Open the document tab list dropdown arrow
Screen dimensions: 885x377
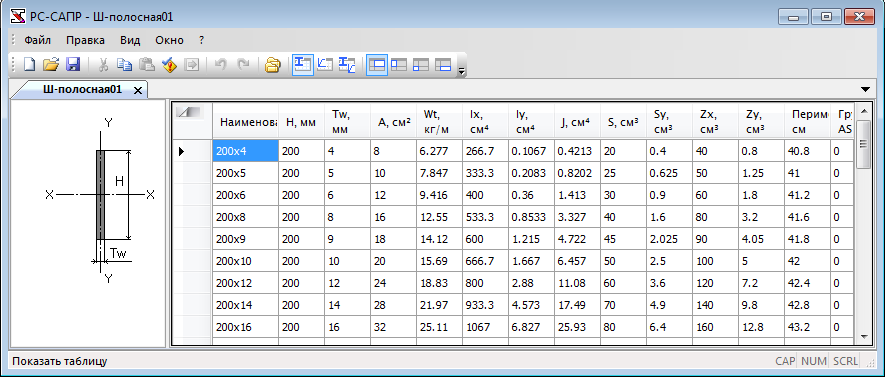(866, 89)
